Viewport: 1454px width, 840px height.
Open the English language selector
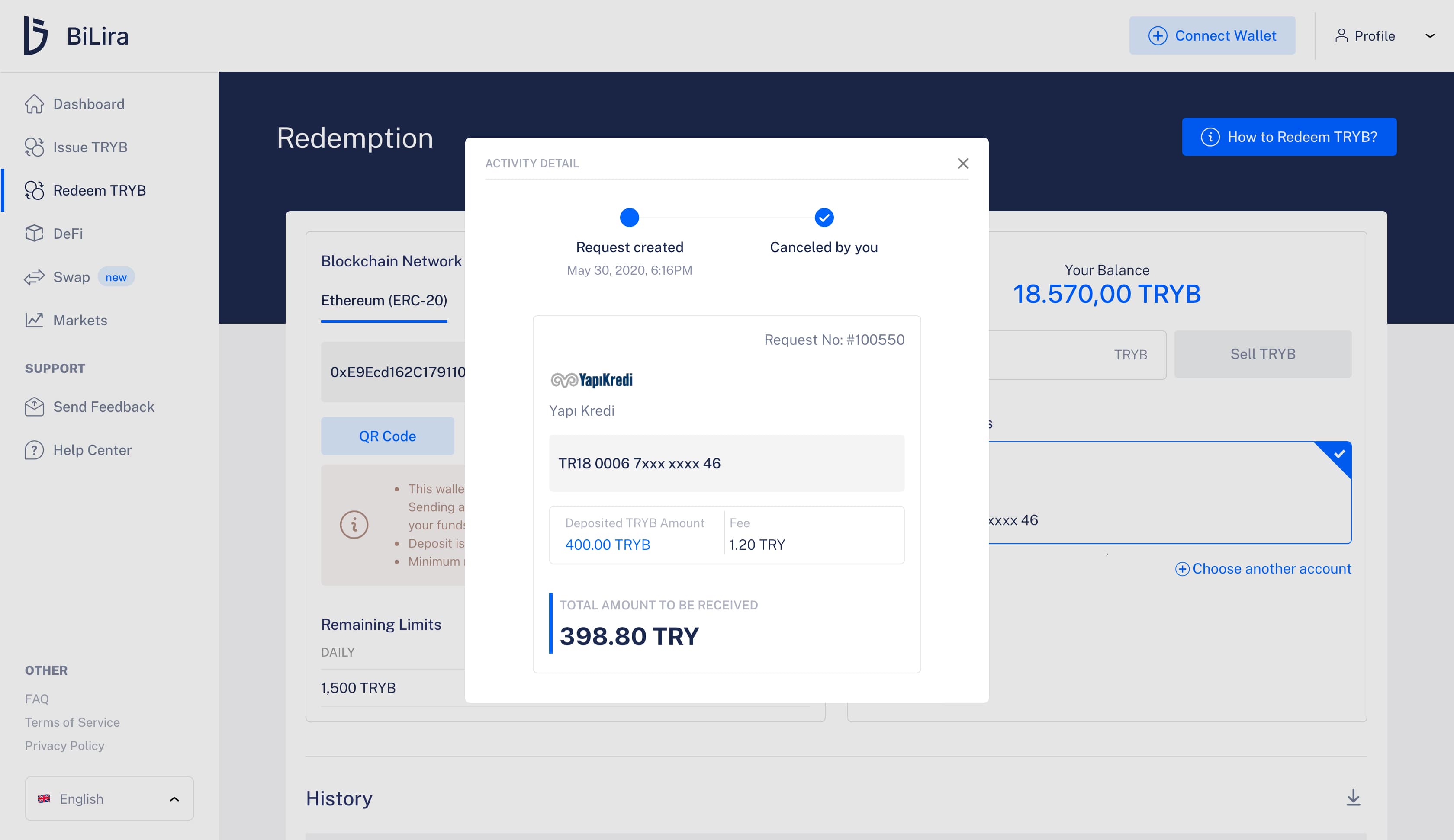109,798
